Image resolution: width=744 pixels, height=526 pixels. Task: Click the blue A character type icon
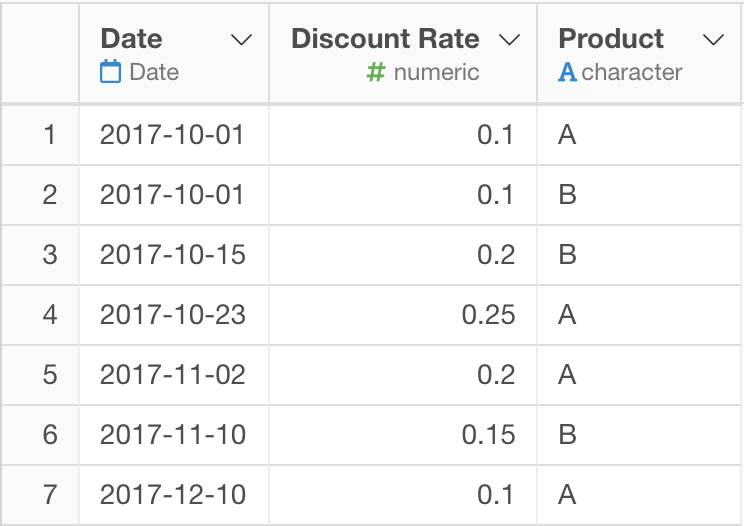[x=567, y=73]
